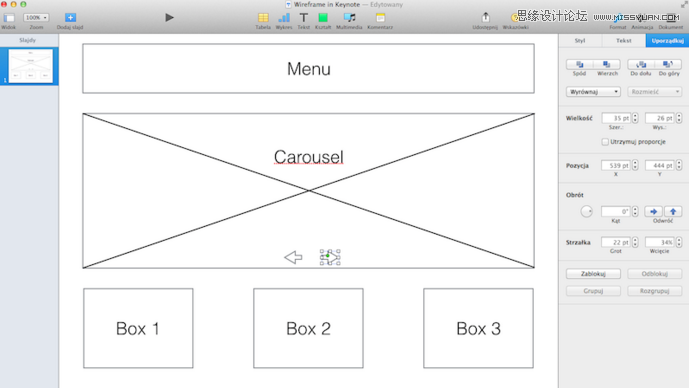Adjust the width Szer. stepper
This screenshot has width=690, height=388.
click(635, 118)
